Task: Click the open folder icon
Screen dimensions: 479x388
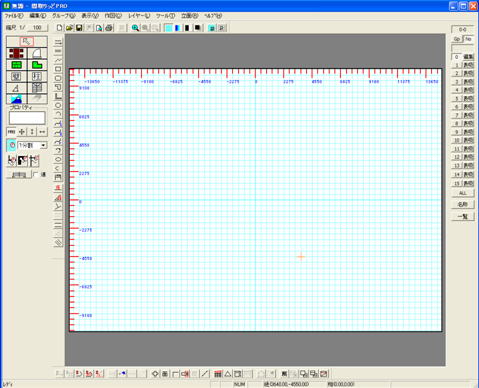Action: (69, 28)
